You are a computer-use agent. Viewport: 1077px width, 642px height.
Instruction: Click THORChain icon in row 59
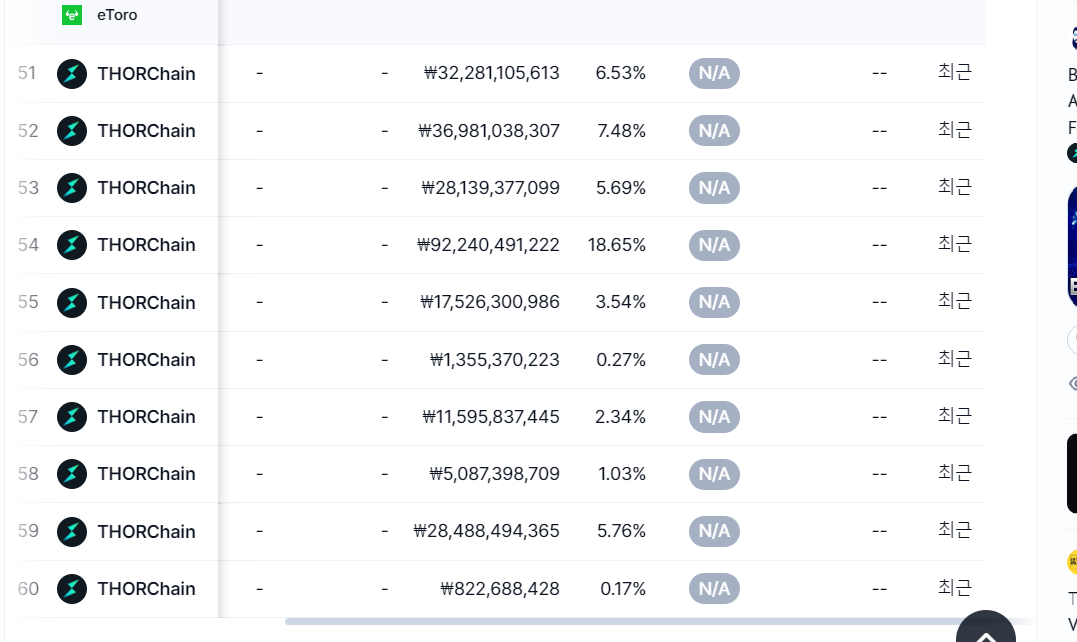click(x=71, y=531)
